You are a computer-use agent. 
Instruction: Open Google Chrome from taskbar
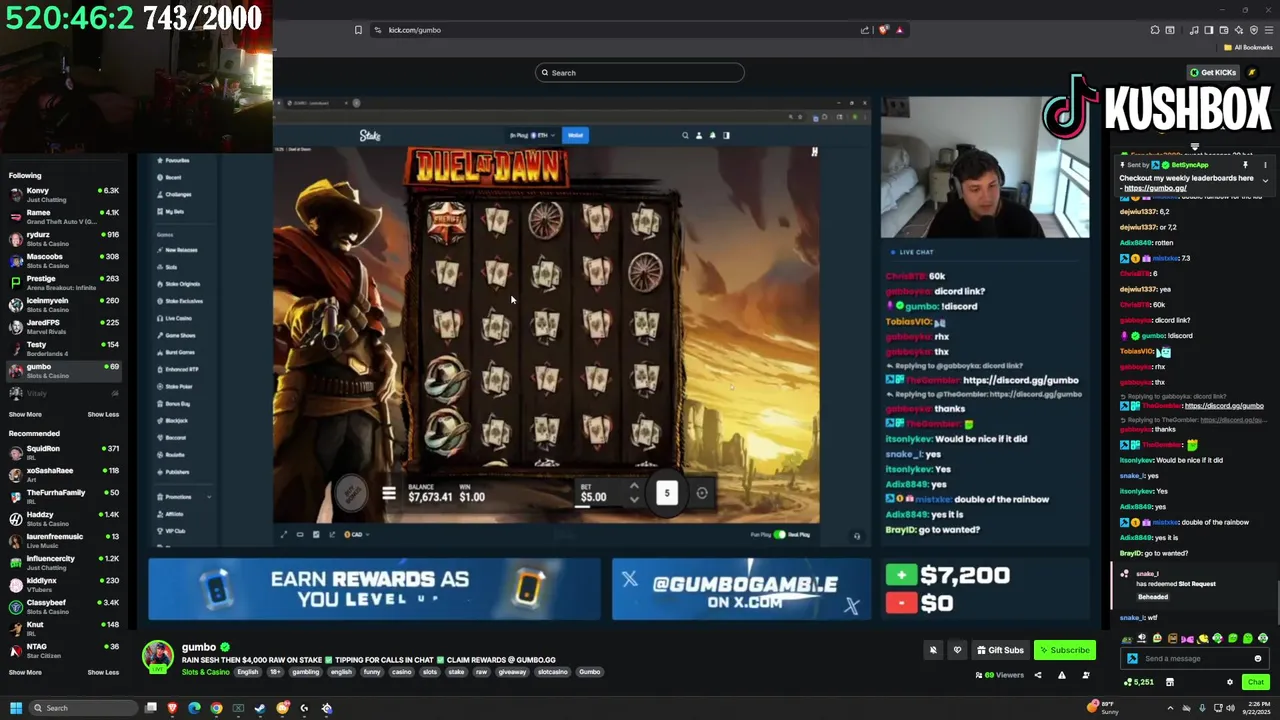tap(216, 708)
